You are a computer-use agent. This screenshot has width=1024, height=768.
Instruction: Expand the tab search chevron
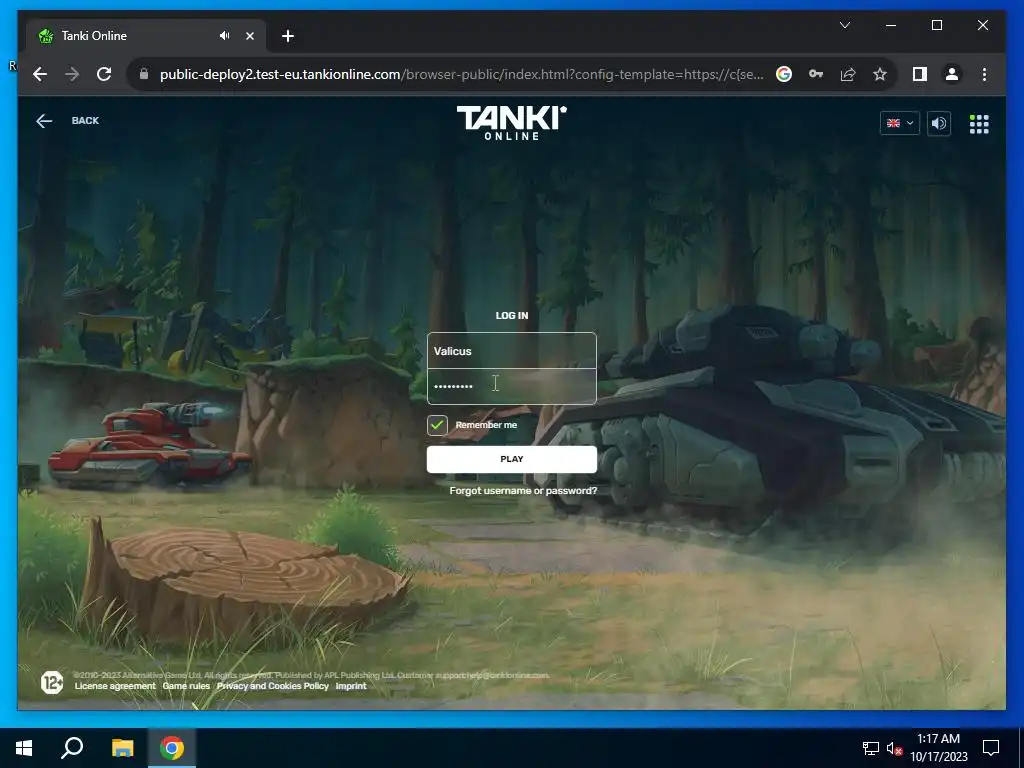click(844, 25)
